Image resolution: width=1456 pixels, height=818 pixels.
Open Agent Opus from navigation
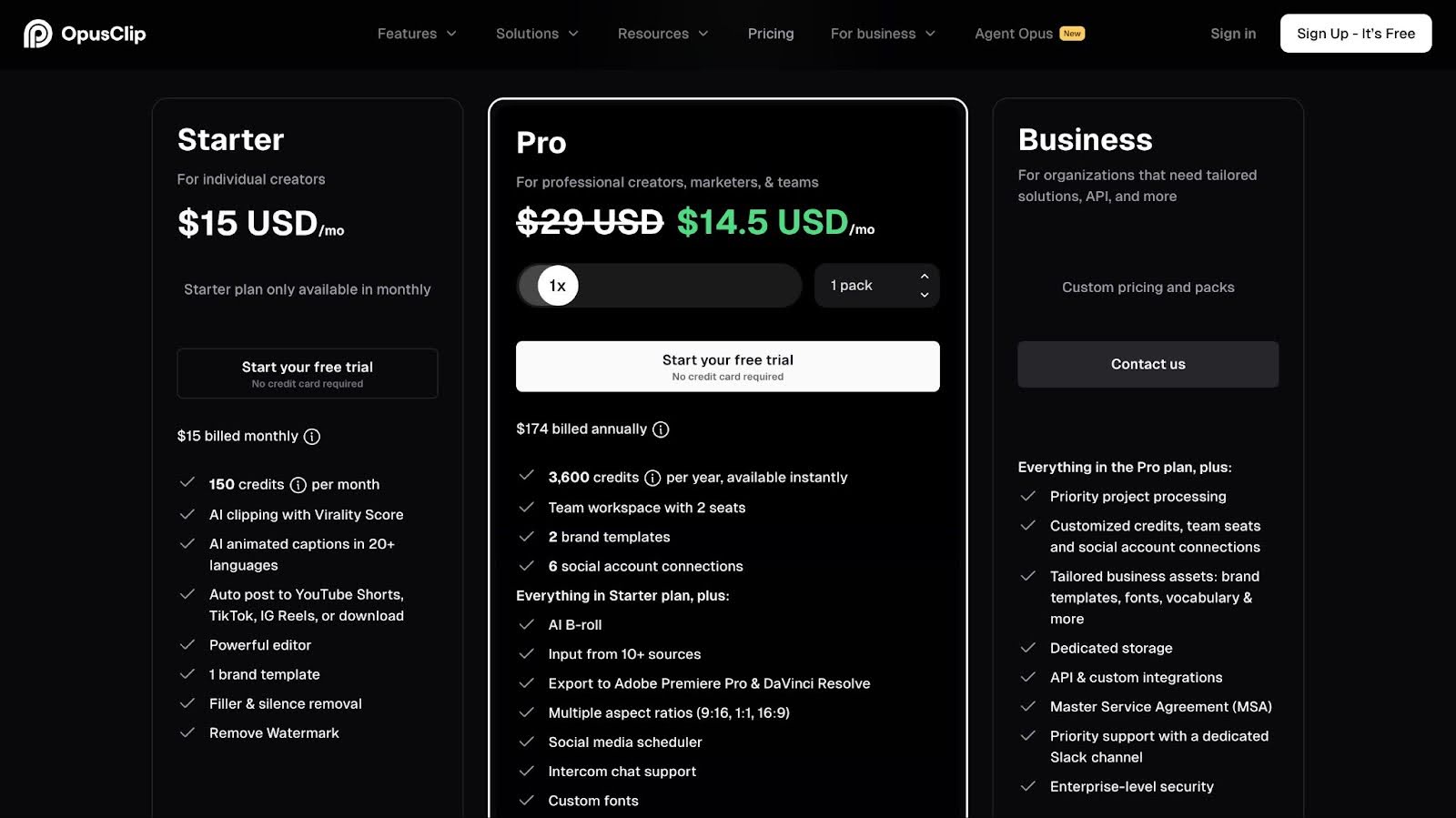(x=1013, y=34)
